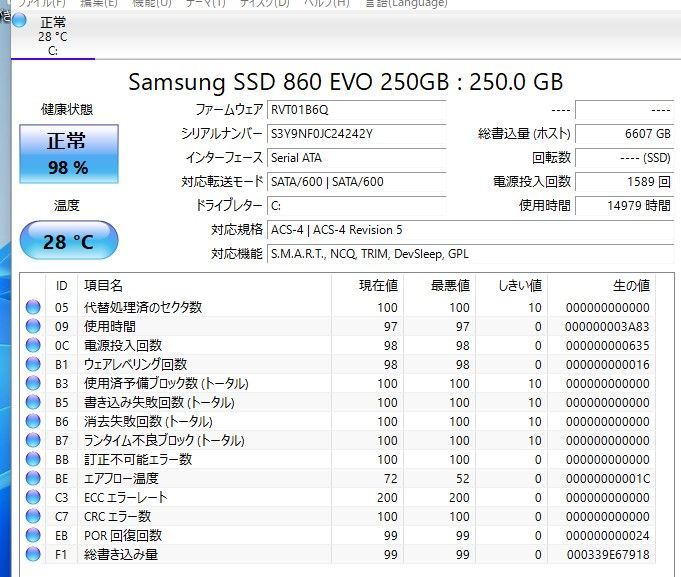Click the status icon for ID B1 row
The width and height of the screenshot is (681, 577).
point(33,364)
